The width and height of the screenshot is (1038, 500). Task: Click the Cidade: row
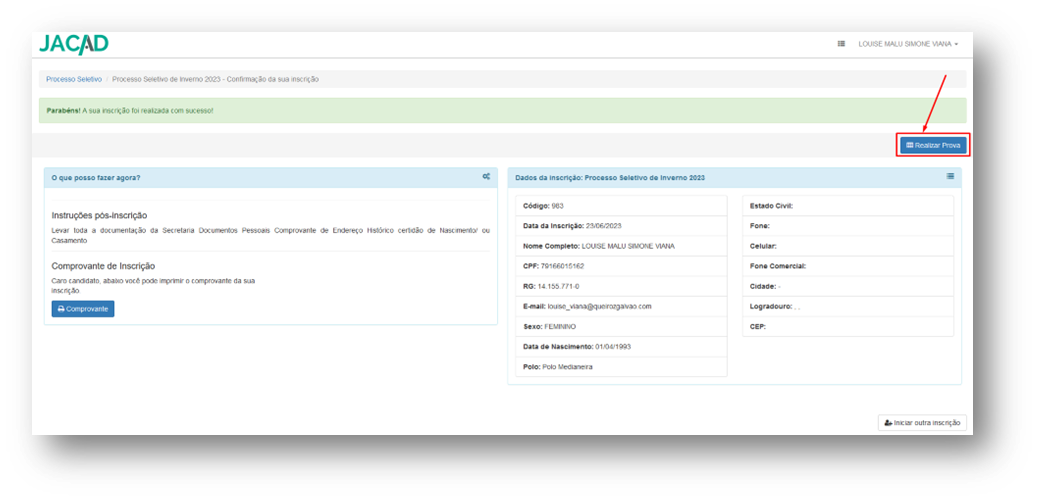pos(848,286)
